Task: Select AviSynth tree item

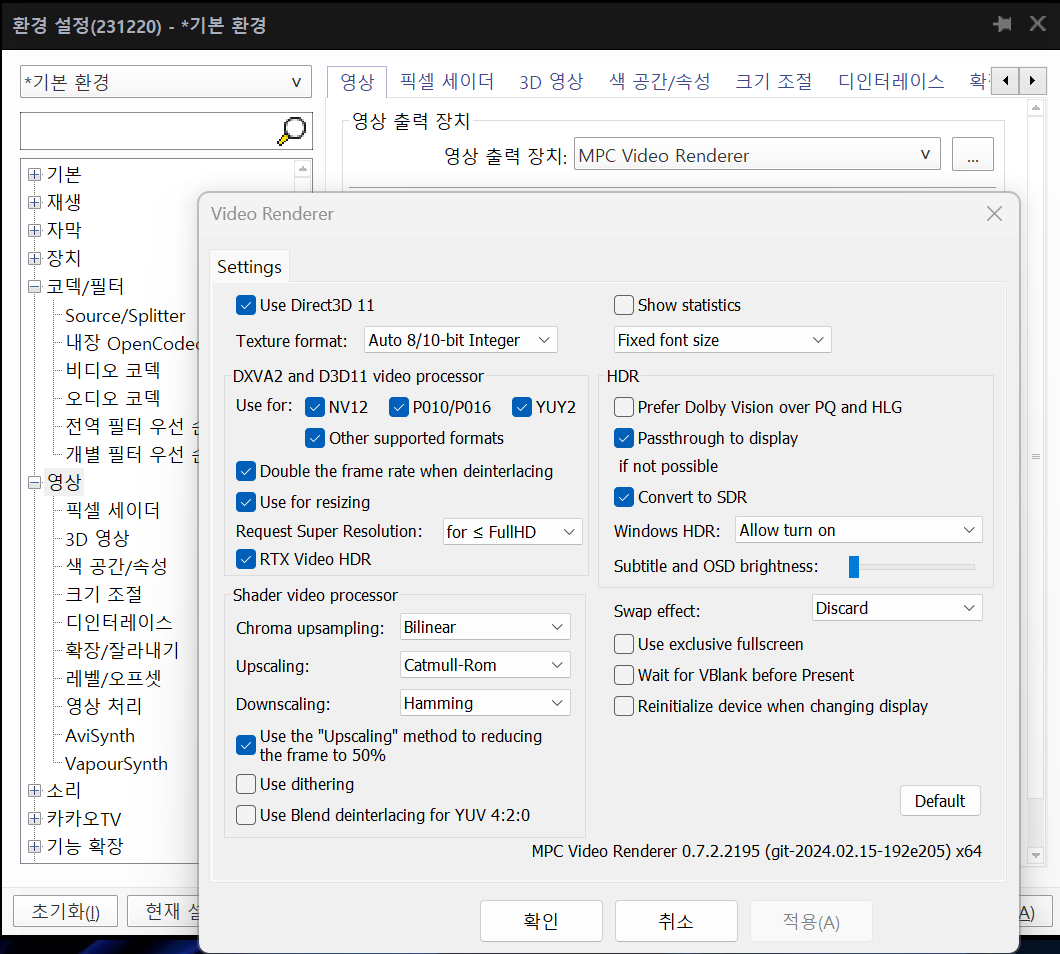Action: [100, 736]
